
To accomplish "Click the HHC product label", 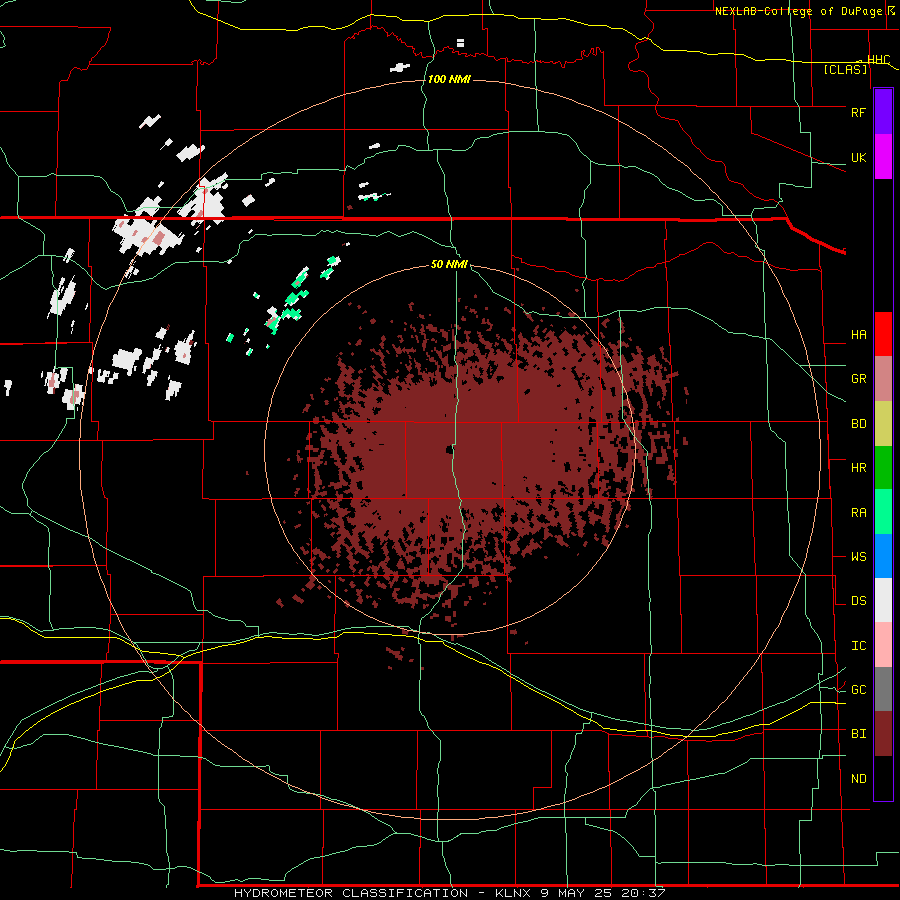I will tap(878, 60).
